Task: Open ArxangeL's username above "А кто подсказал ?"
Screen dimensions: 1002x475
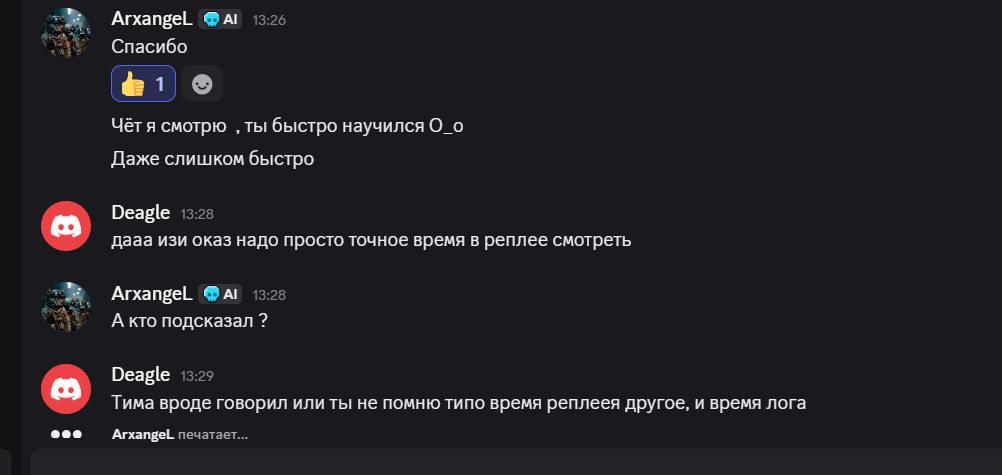Action: pos(152,294)
